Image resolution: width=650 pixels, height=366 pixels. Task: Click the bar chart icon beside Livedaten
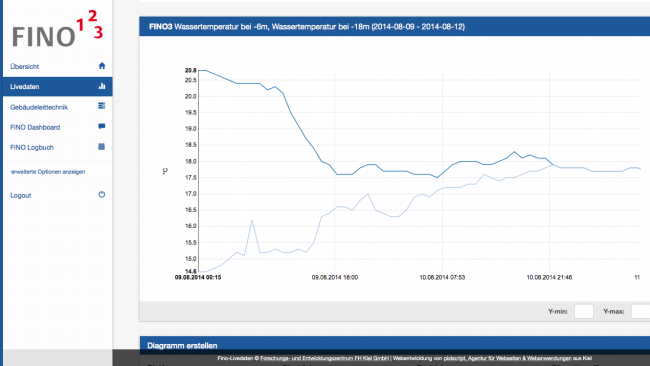[x=102, y=86]
